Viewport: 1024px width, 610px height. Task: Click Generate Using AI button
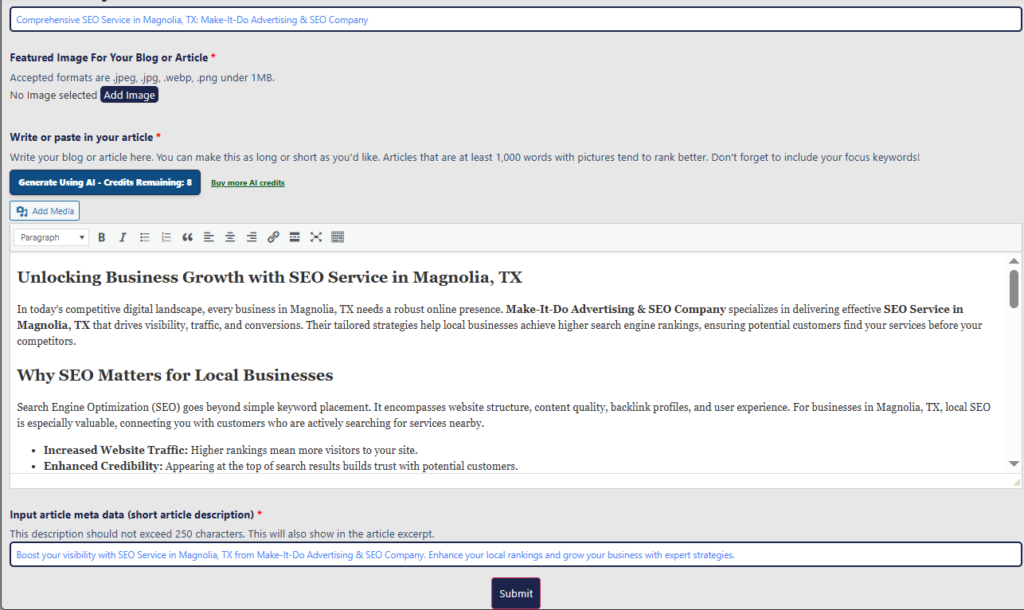click(x=105, y=183)
